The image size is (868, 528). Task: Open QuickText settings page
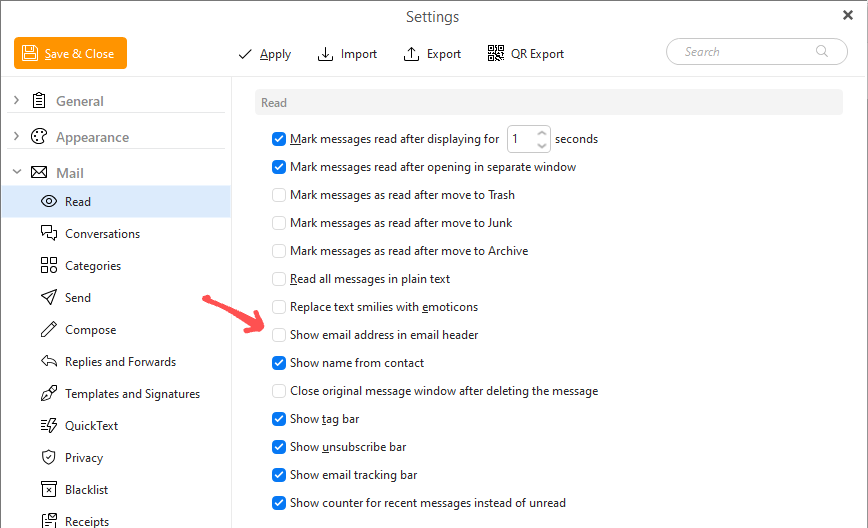[x=116, y=426]
